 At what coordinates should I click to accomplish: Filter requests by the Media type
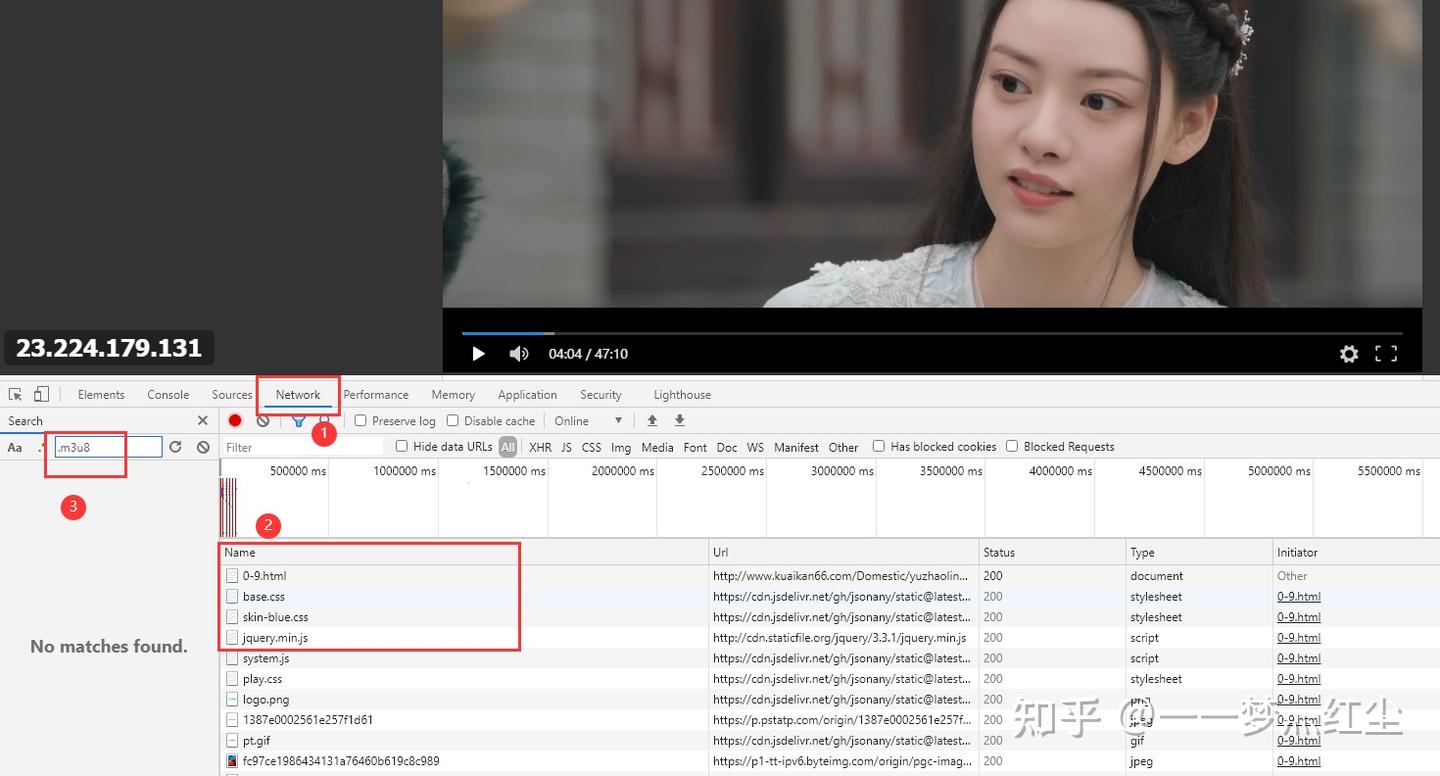tap(657, 447)
